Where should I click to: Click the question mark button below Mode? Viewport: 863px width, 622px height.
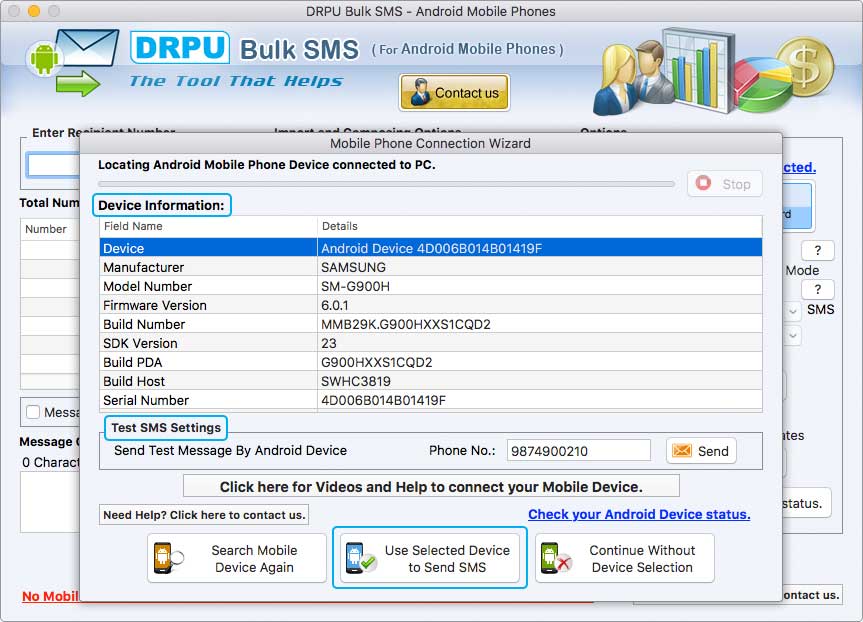(817, 290)
